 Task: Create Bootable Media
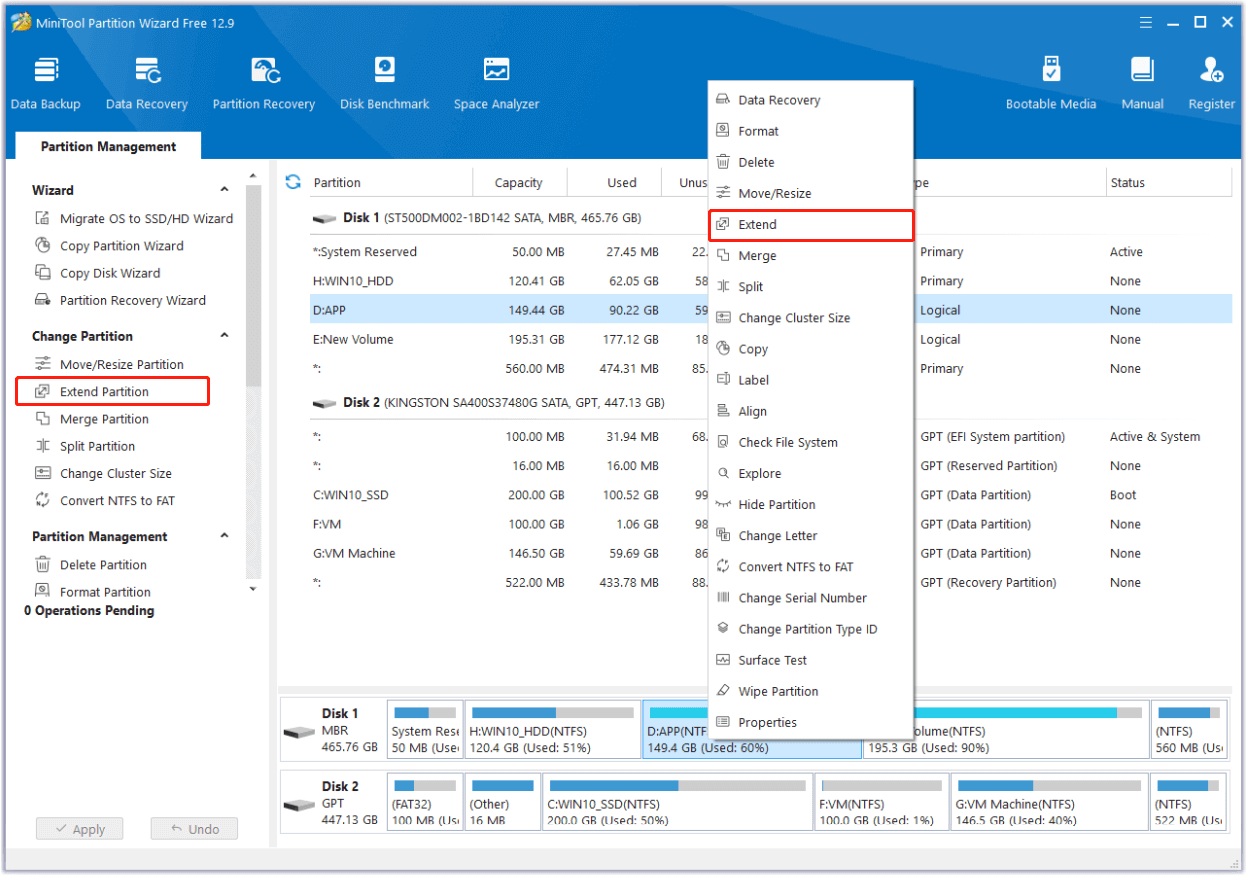1051,84
